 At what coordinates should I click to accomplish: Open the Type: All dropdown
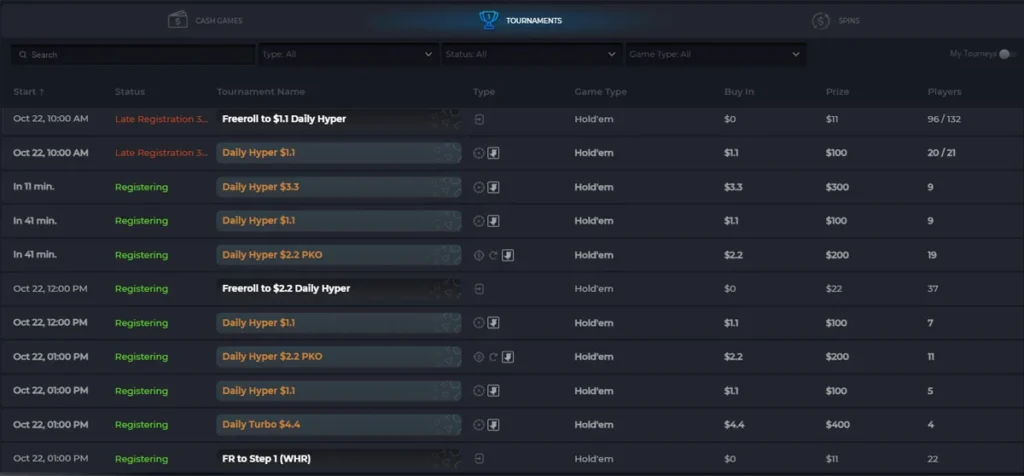(347, 54)
